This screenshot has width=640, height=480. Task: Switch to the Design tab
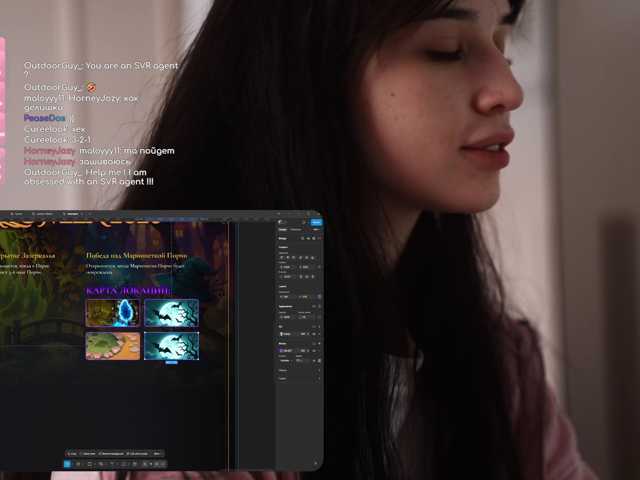(282, 229)
